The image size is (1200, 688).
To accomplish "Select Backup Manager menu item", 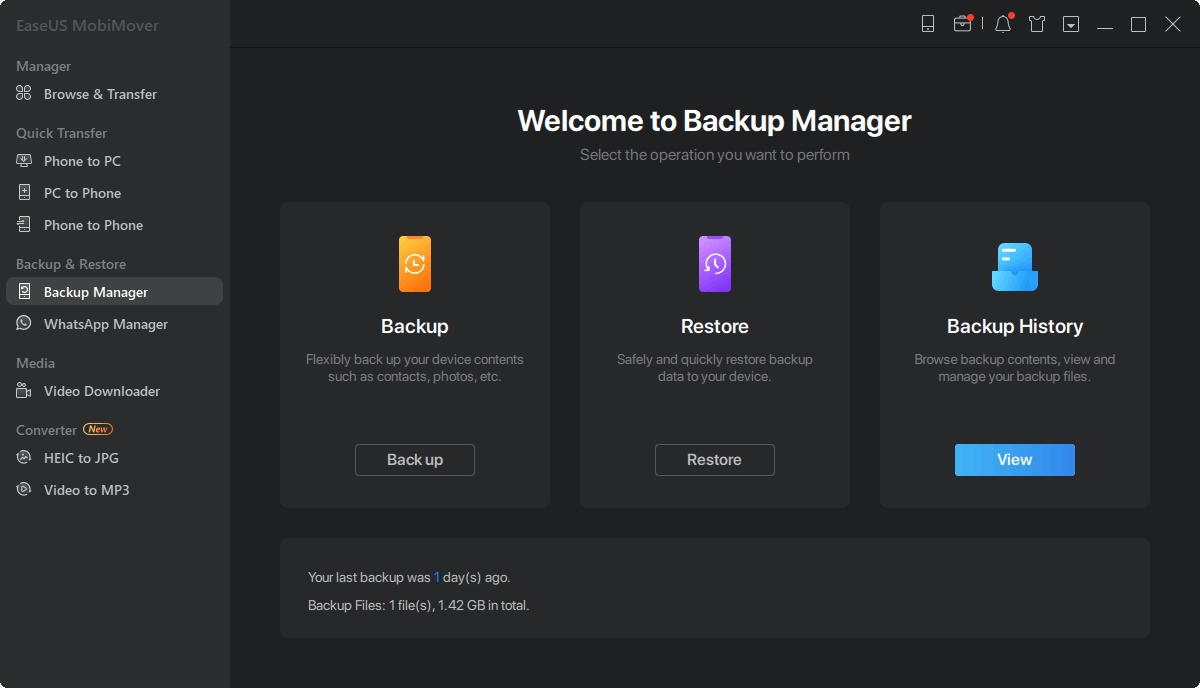I will tap(114, 292).
